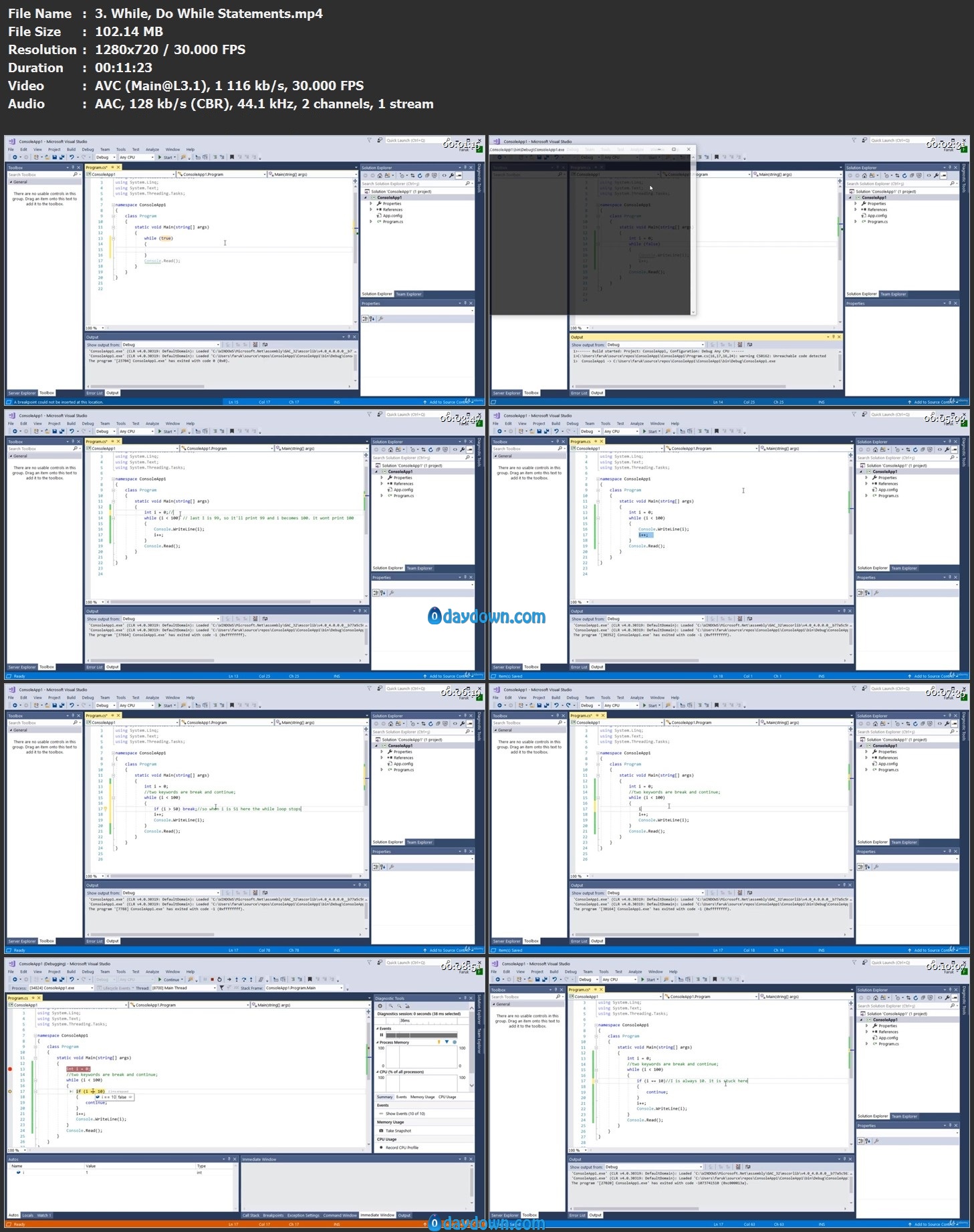Click Continue in the 00:08:51 frame toolbar
The height and width of the screenshot is (1232, 974).
pos(170,979)
